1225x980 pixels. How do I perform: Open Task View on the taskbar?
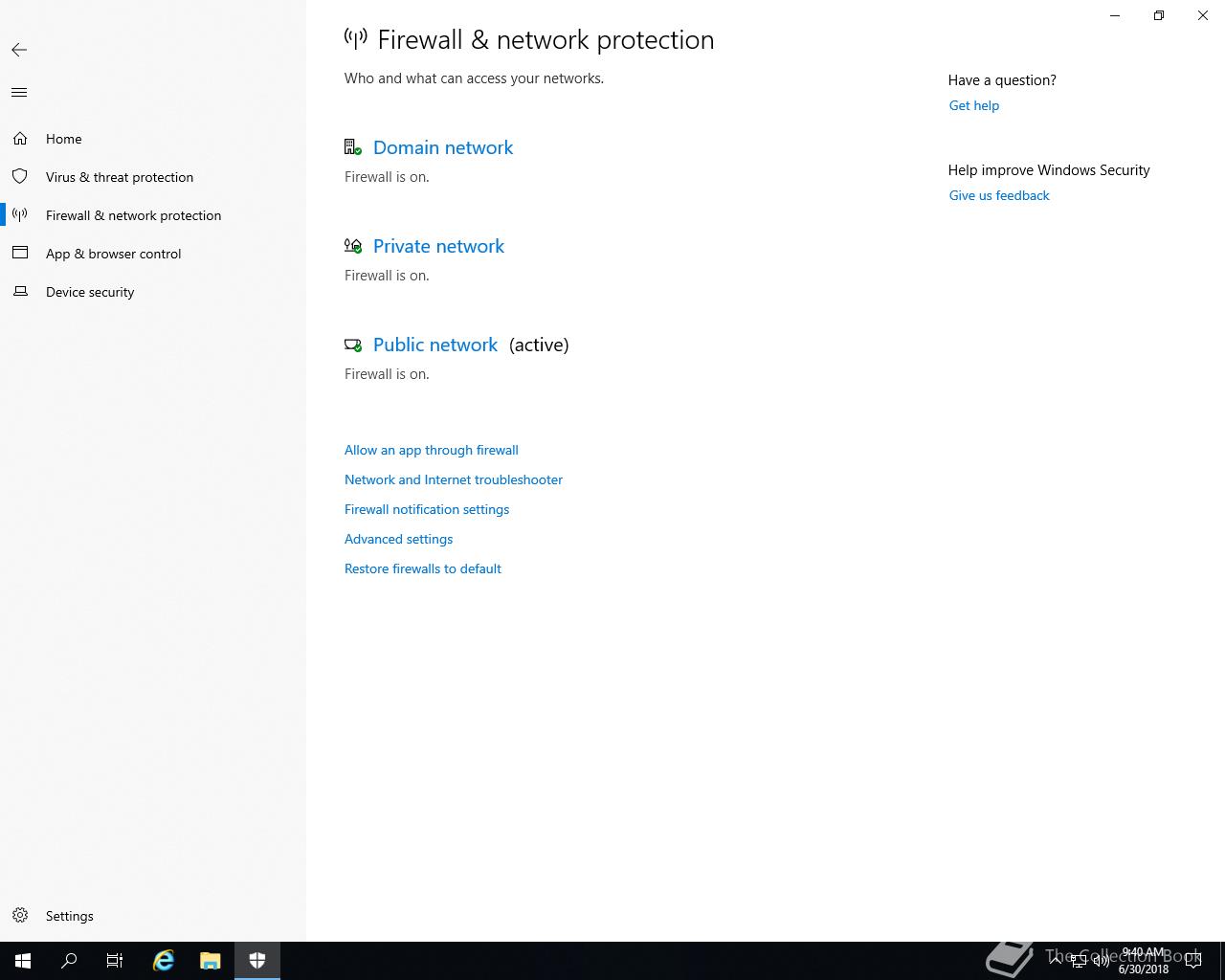tap(115, 961)
